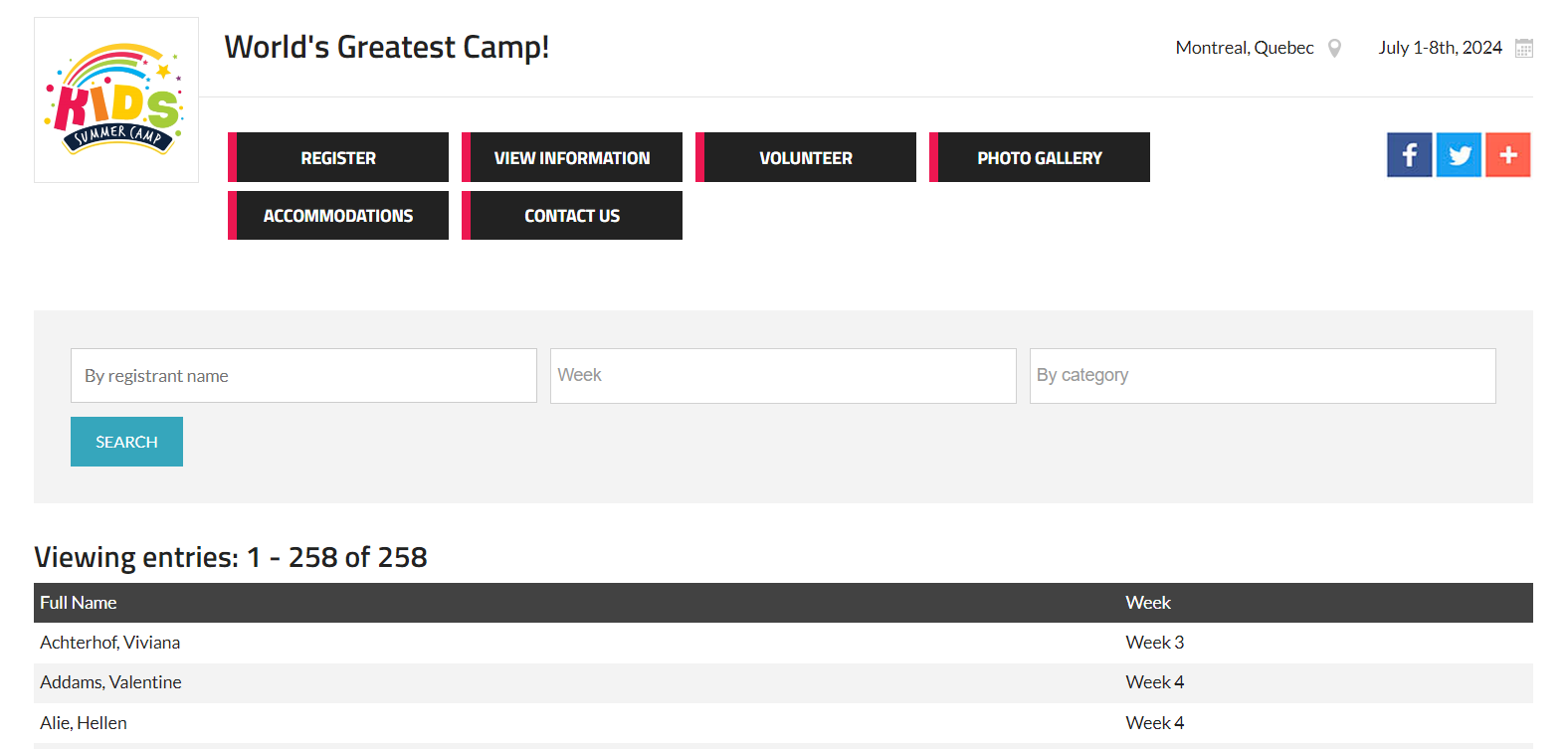This screenshot has height=749, width=1568.
Task: Click the Twitter share icon
Action: point(1459,155)
